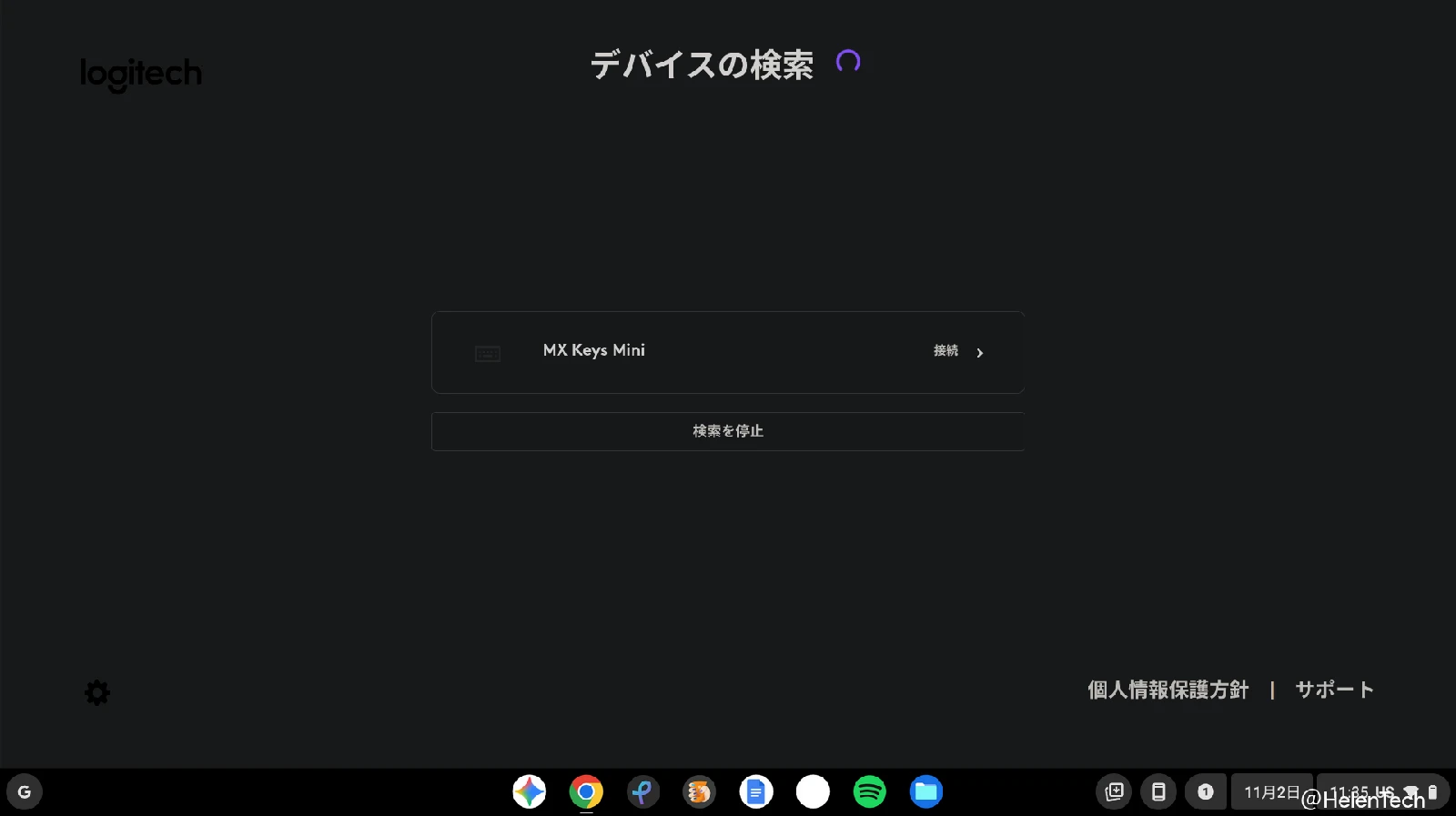Select the MX Keys Mini device name
Screen dimensions: 1456x816
point(594,350)
